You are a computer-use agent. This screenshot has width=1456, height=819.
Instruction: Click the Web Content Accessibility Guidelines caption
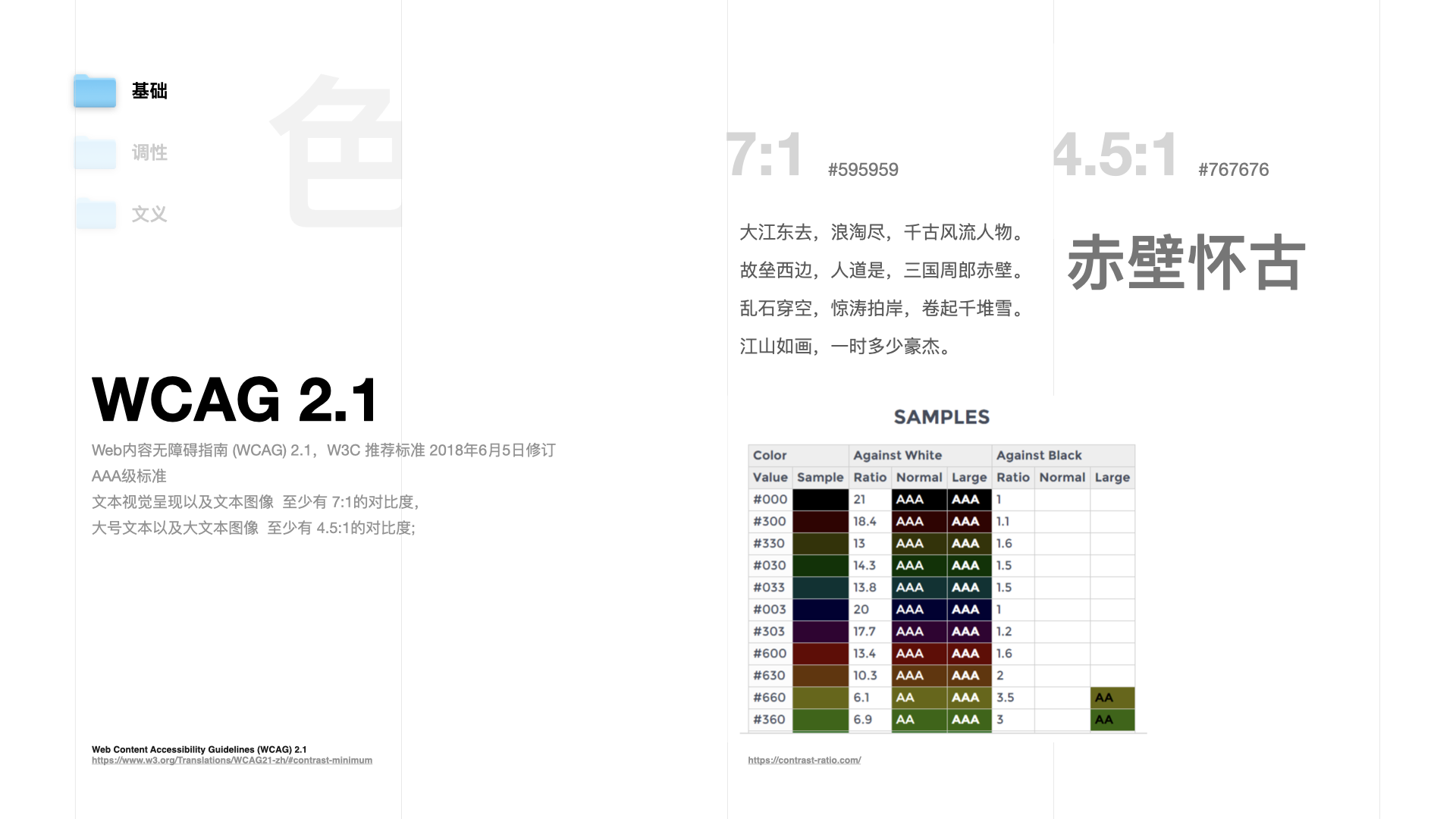tap(199, 749)
